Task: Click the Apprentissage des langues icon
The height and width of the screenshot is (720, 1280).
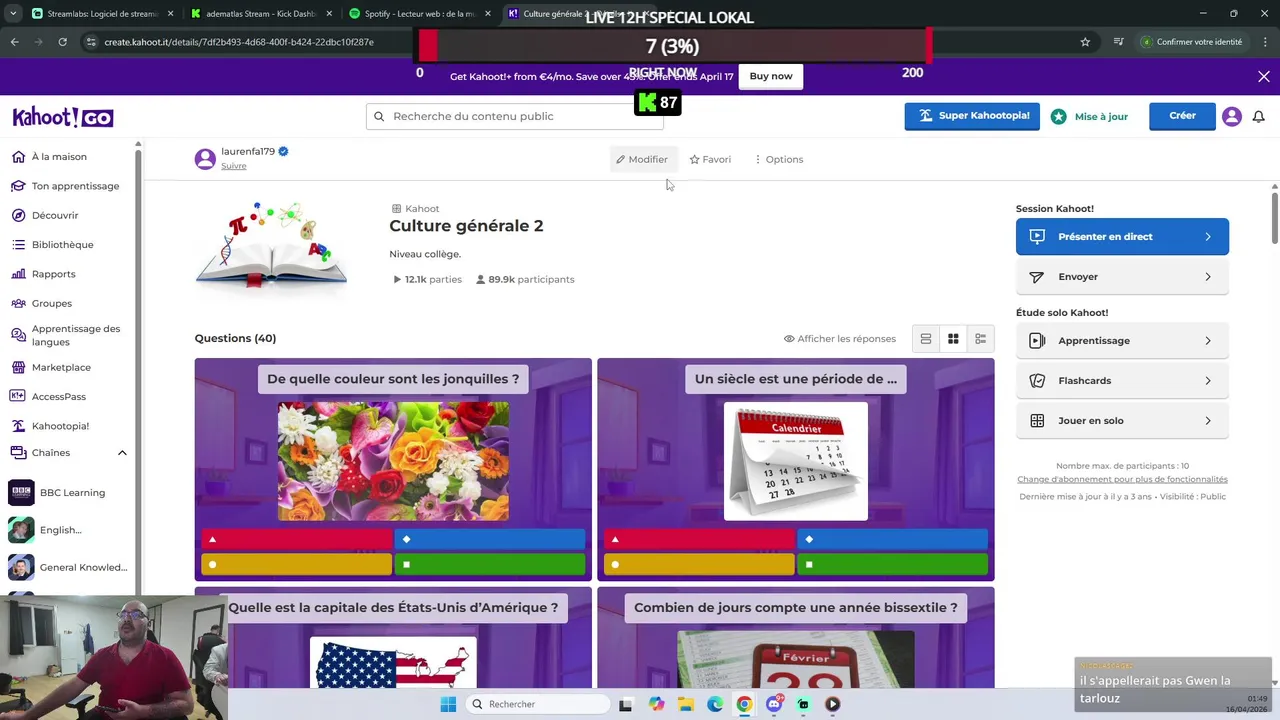Action: pyautogui.click(x=18, y=335)
